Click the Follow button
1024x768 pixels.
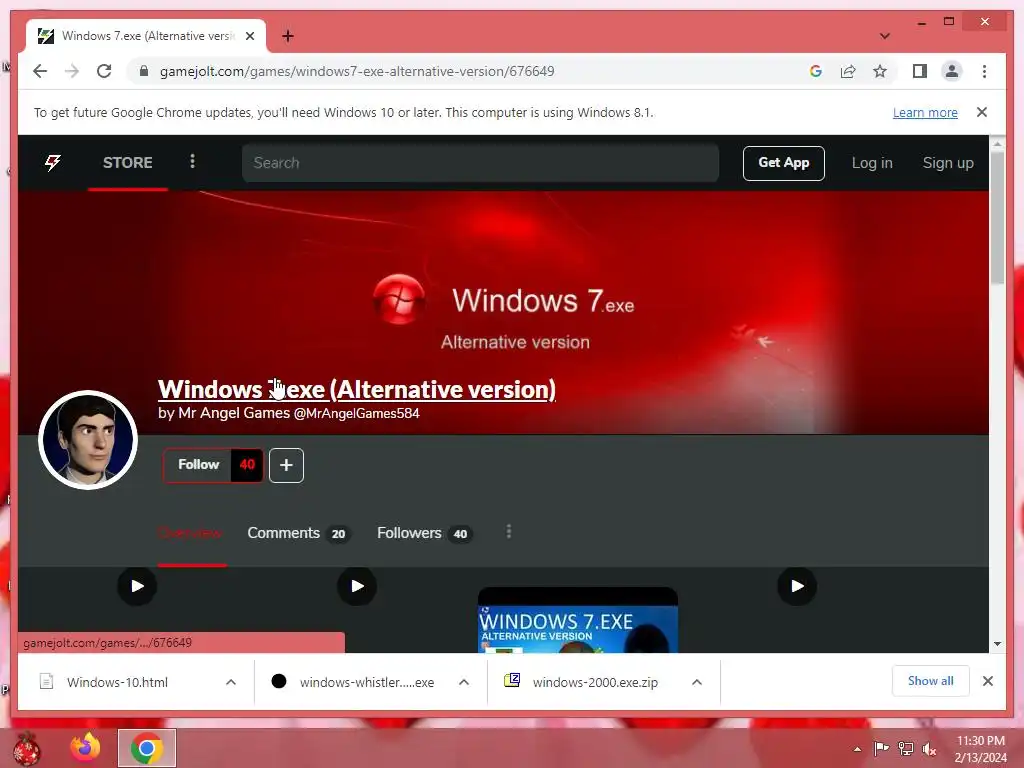[x=198, y=465]
